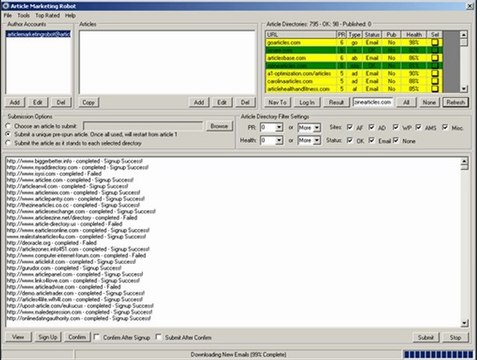Enable Confirm After Signup checkbox
Screen dimensions: 477x360
pyautogui.click(x=97, y=337)
